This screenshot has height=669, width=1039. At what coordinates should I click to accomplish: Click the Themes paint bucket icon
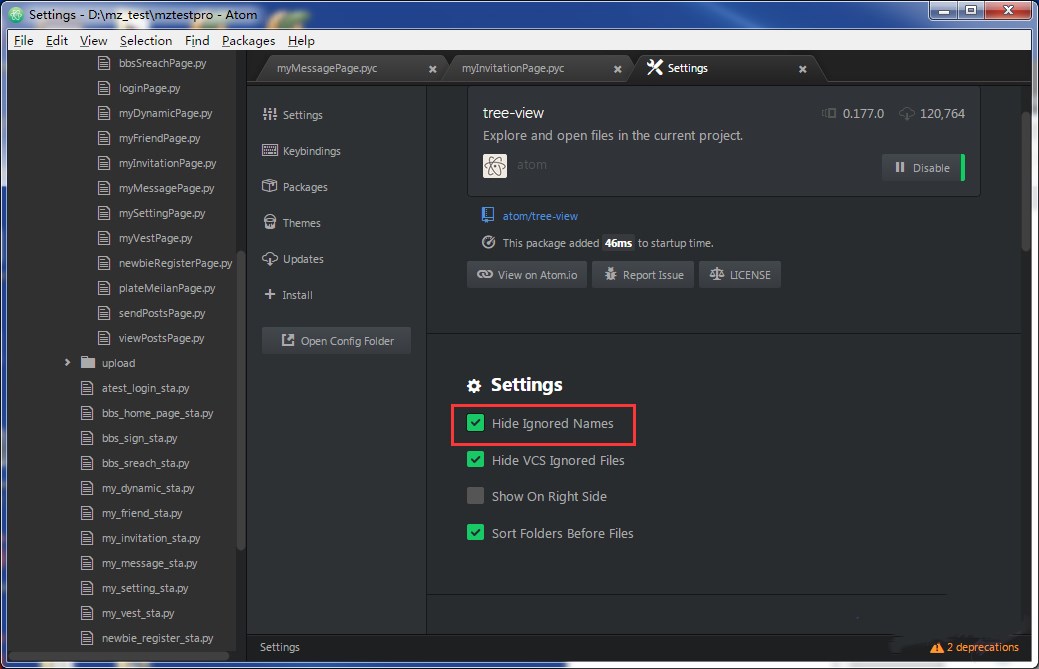tap(270, 222)
